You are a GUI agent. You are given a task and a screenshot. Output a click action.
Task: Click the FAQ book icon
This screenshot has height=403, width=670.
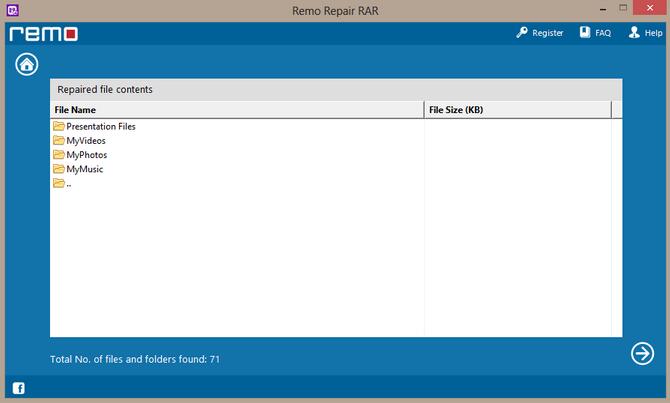coord(585,32)
